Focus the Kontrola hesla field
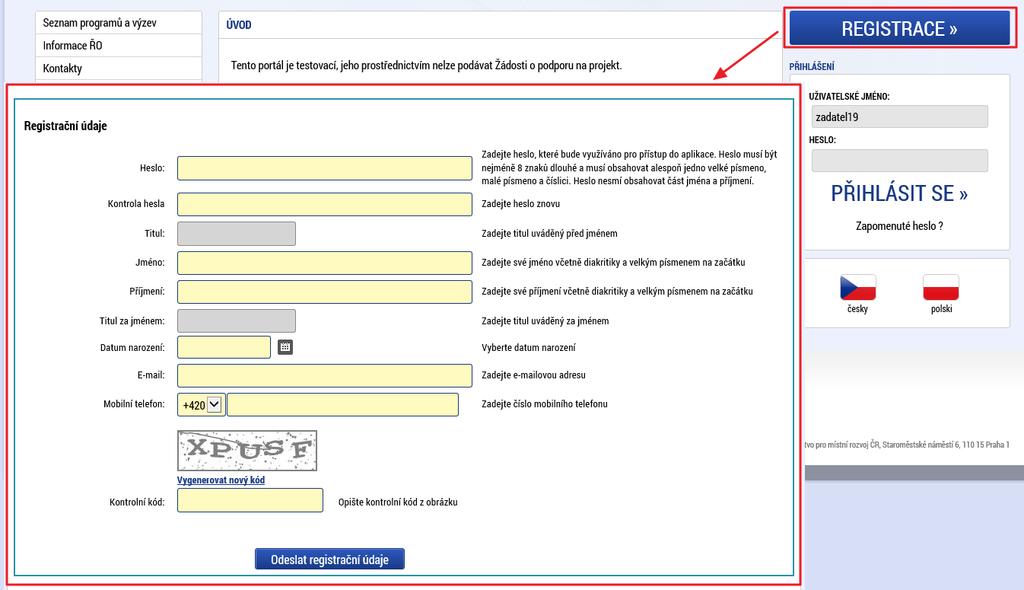The height and width of the screenshot is (590, 1024). tap(325, 204)
